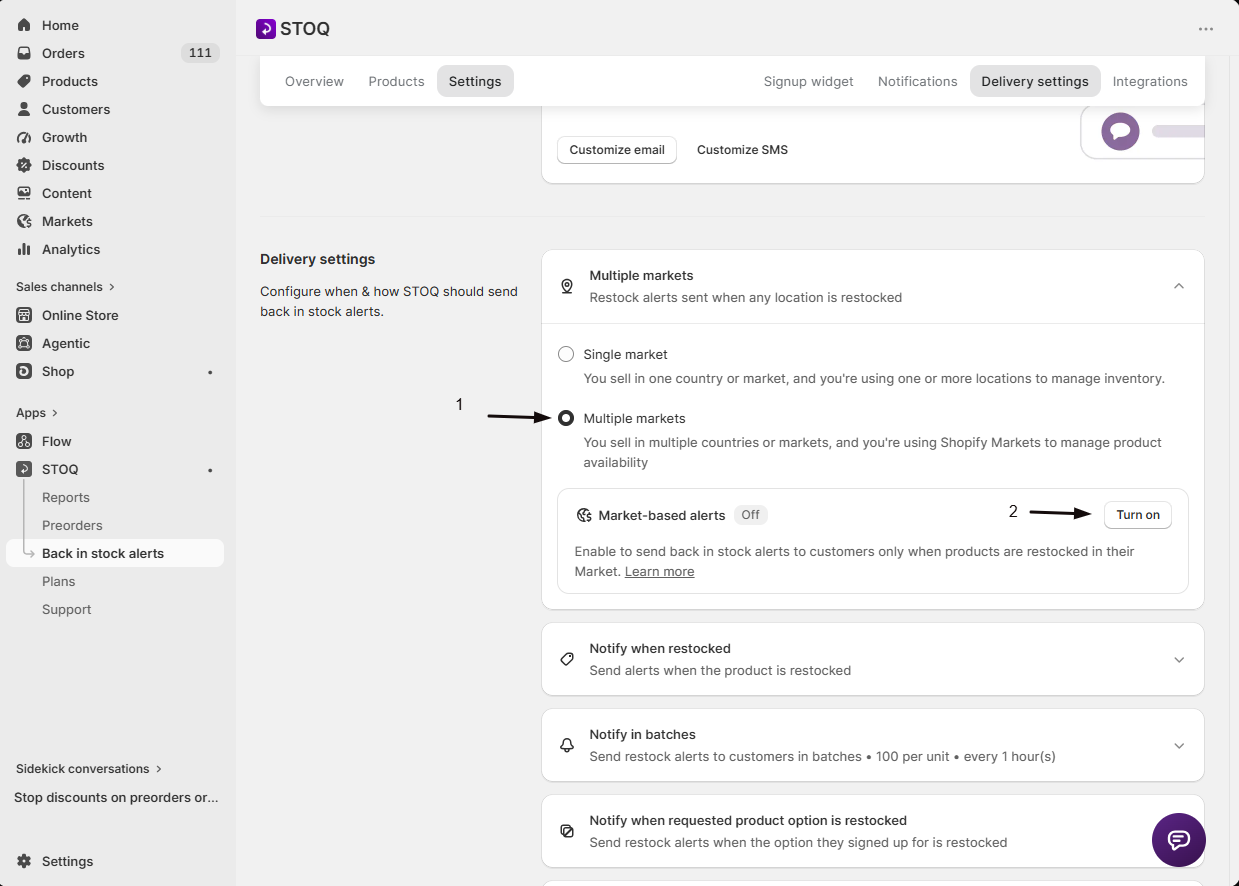Screen dimensions: 1239x886
Task: Click the Orders inbox icon
Action: coord(24,53)
